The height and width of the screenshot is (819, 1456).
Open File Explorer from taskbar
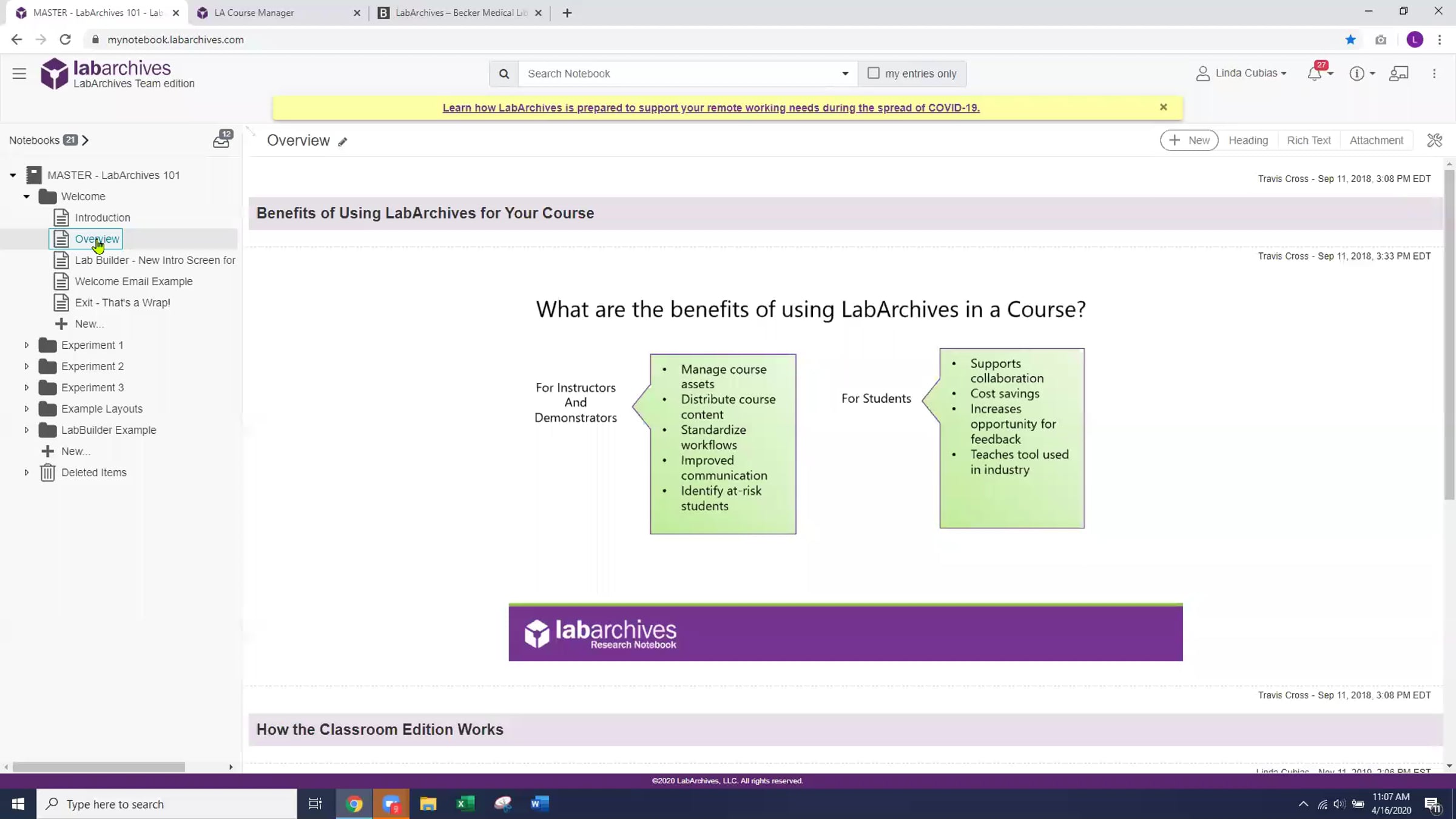tap(428, 804)
